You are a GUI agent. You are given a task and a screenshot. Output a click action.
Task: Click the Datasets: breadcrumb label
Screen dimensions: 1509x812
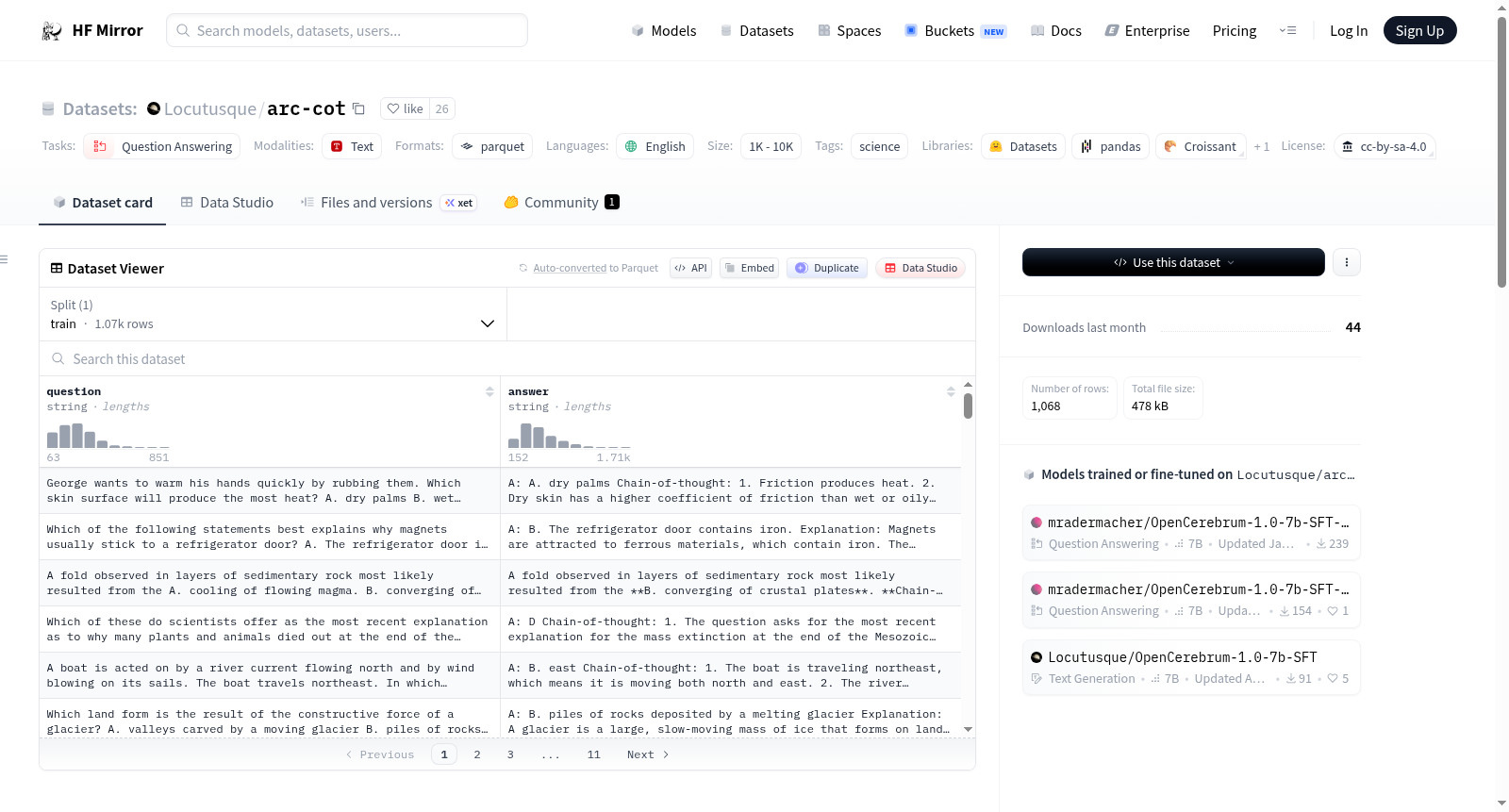[100, 108]
